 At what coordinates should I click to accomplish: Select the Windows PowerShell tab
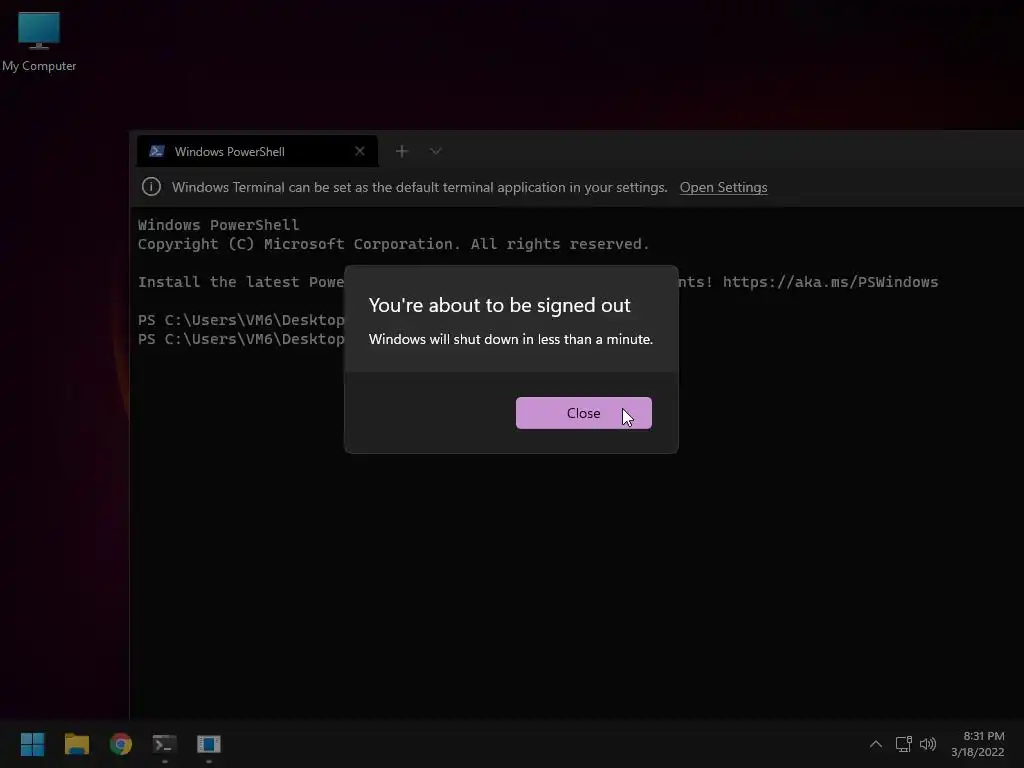[x=257, y=152]
